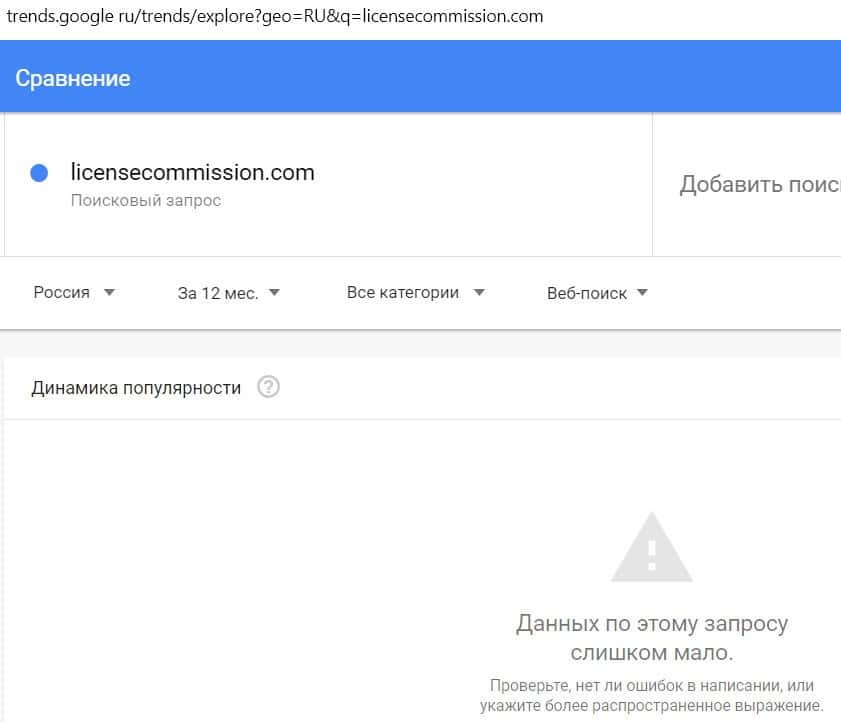Screen dimensions: 841x722
Task: Click the Данных по этому запросу слишком мало message
Action: point(651,638)
